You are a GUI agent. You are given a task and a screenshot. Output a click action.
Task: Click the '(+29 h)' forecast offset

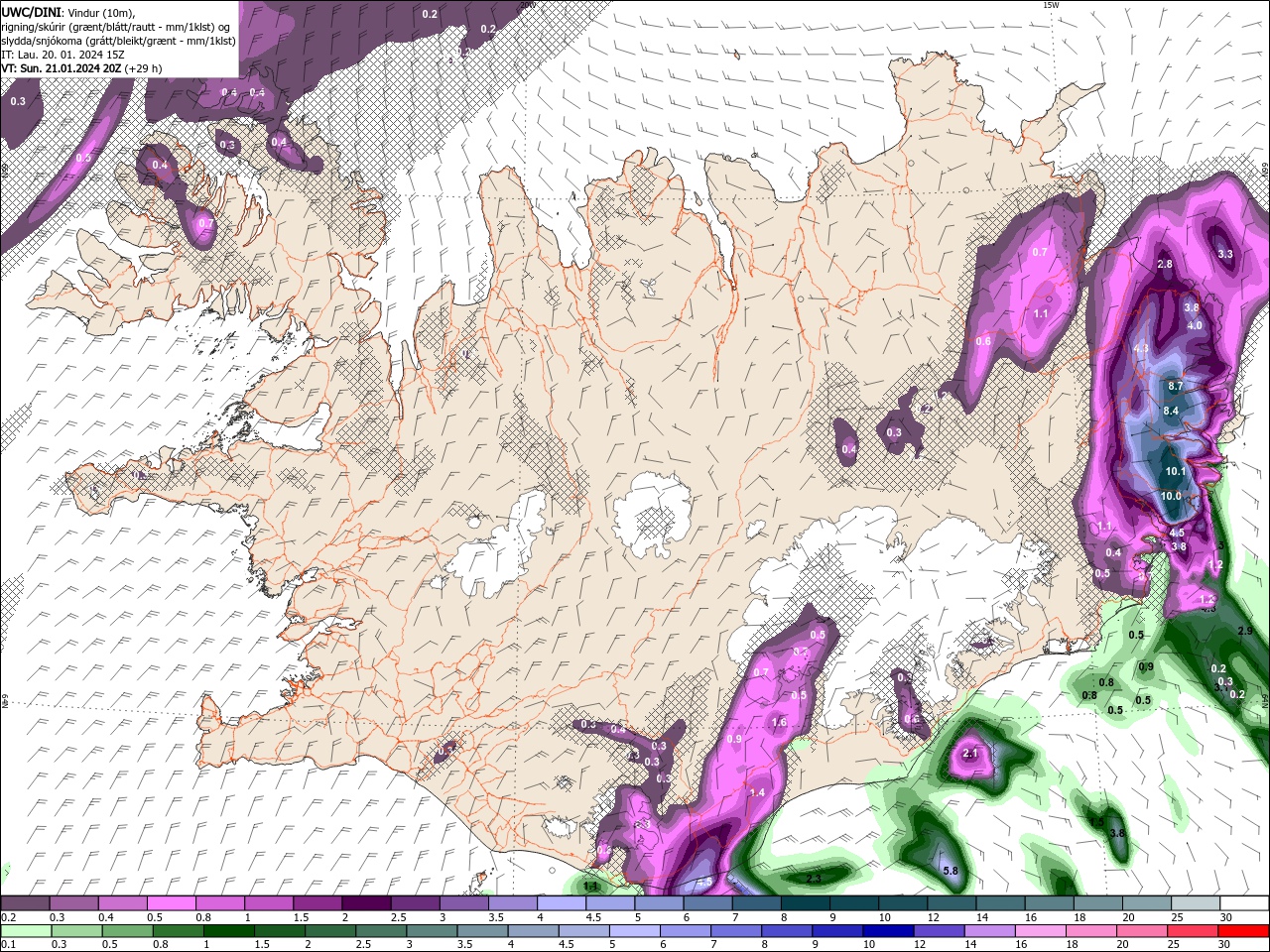(144, 68)
